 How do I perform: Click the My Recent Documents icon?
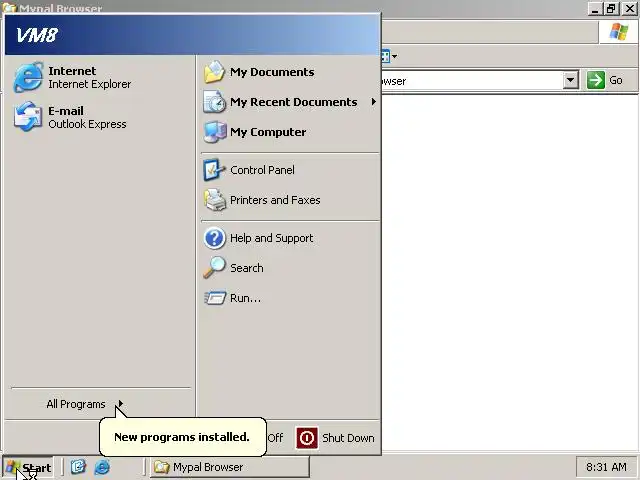click(214, 102)
